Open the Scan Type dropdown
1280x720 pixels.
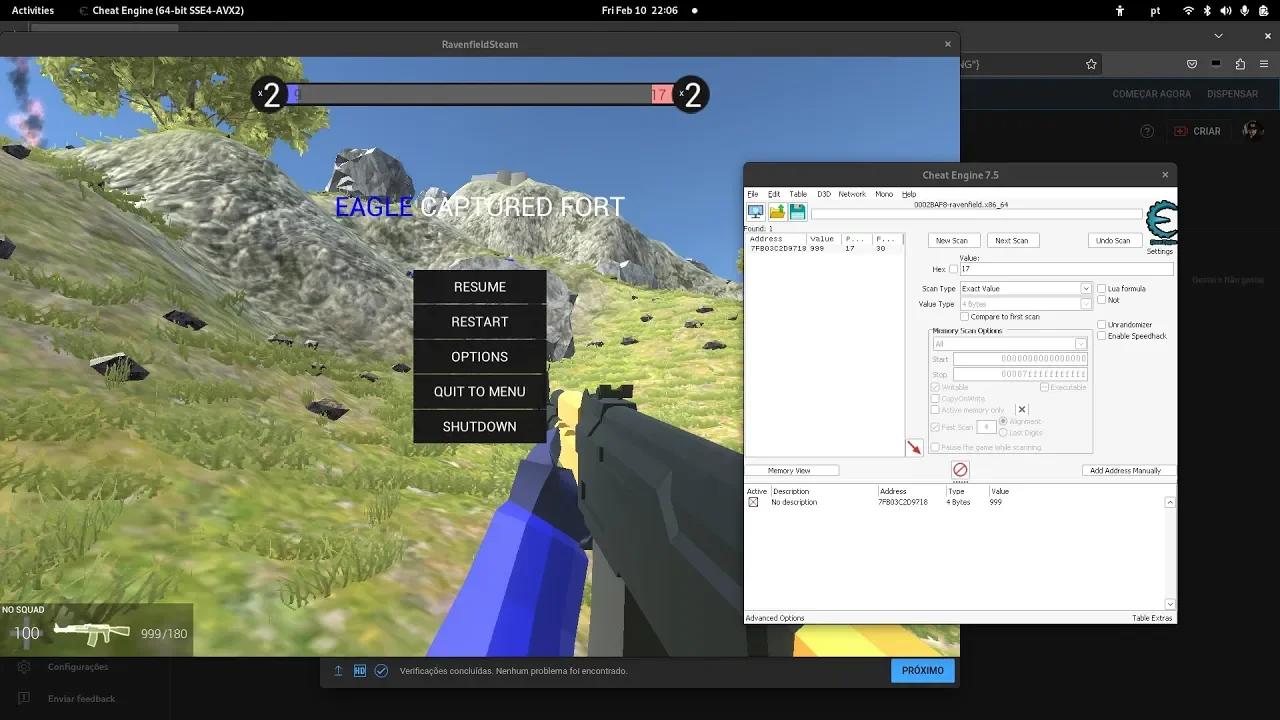pos(1086,288)
